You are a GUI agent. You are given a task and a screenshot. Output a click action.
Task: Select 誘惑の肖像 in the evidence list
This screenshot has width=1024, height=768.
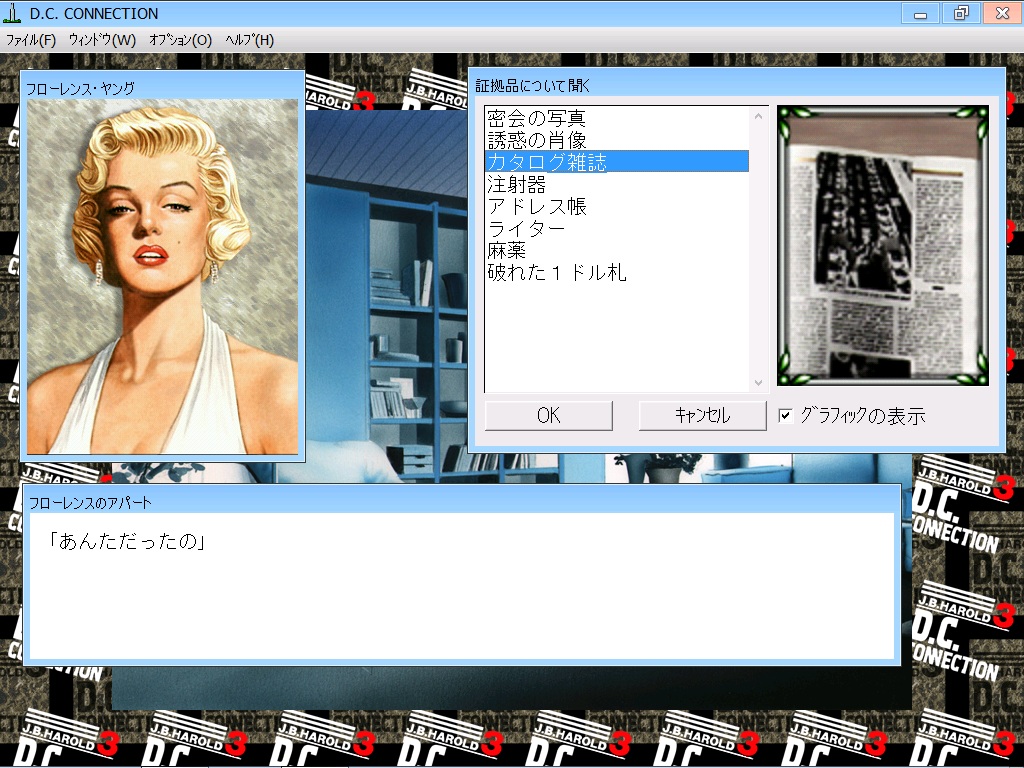616,140
